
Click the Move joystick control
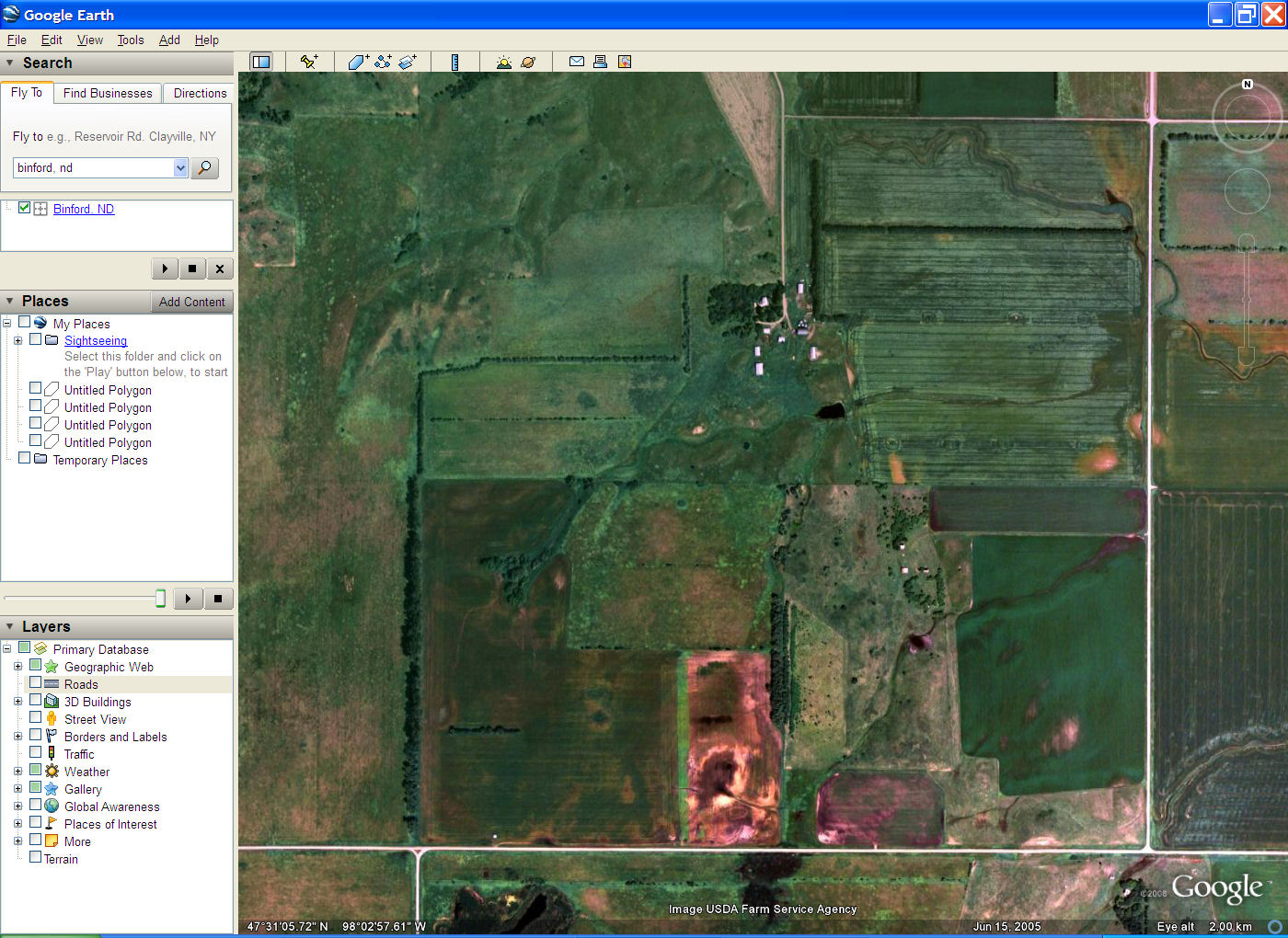(1247, 192)
